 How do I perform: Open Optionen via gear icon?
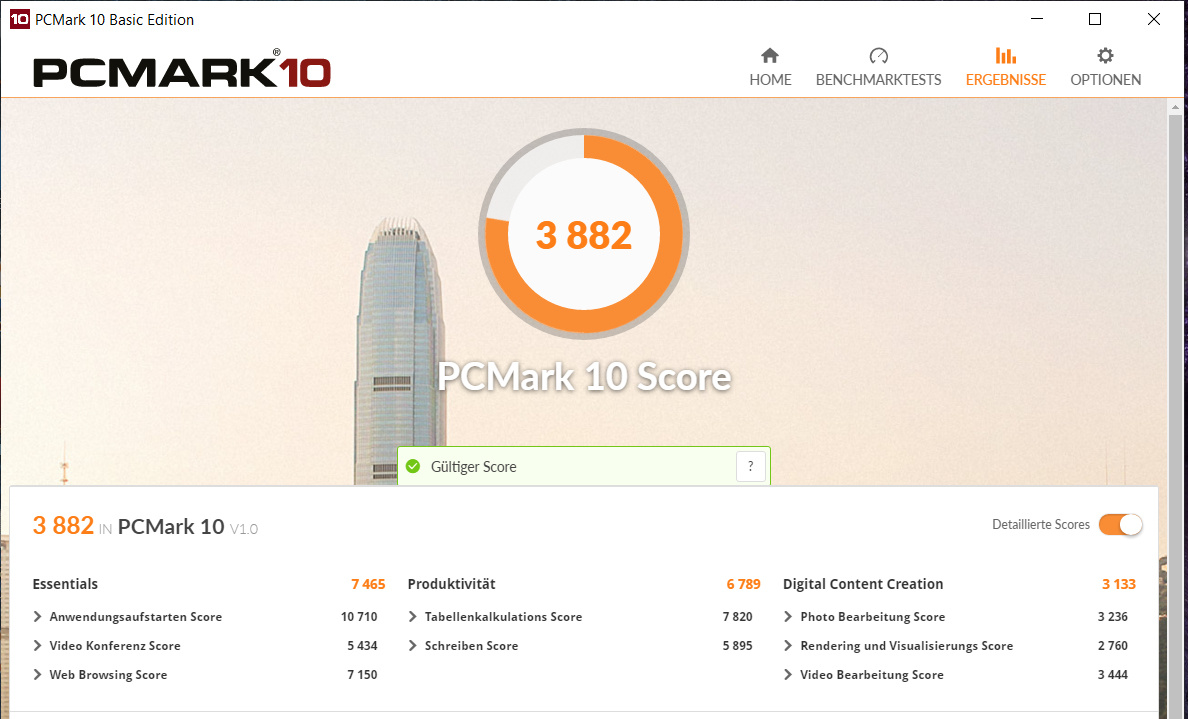point(1105,56)
